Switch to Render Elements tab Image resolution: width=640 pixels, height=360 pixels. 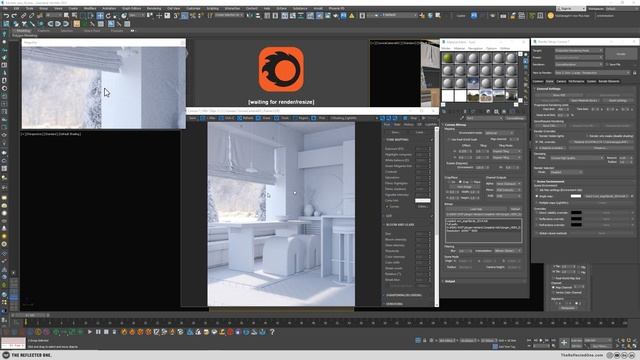point(609,81)
